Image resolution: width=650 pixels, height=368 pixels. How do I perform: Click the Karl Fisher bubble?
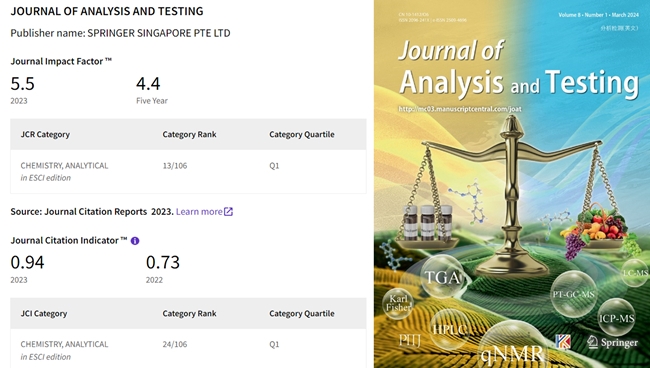(x=398, y=303)
